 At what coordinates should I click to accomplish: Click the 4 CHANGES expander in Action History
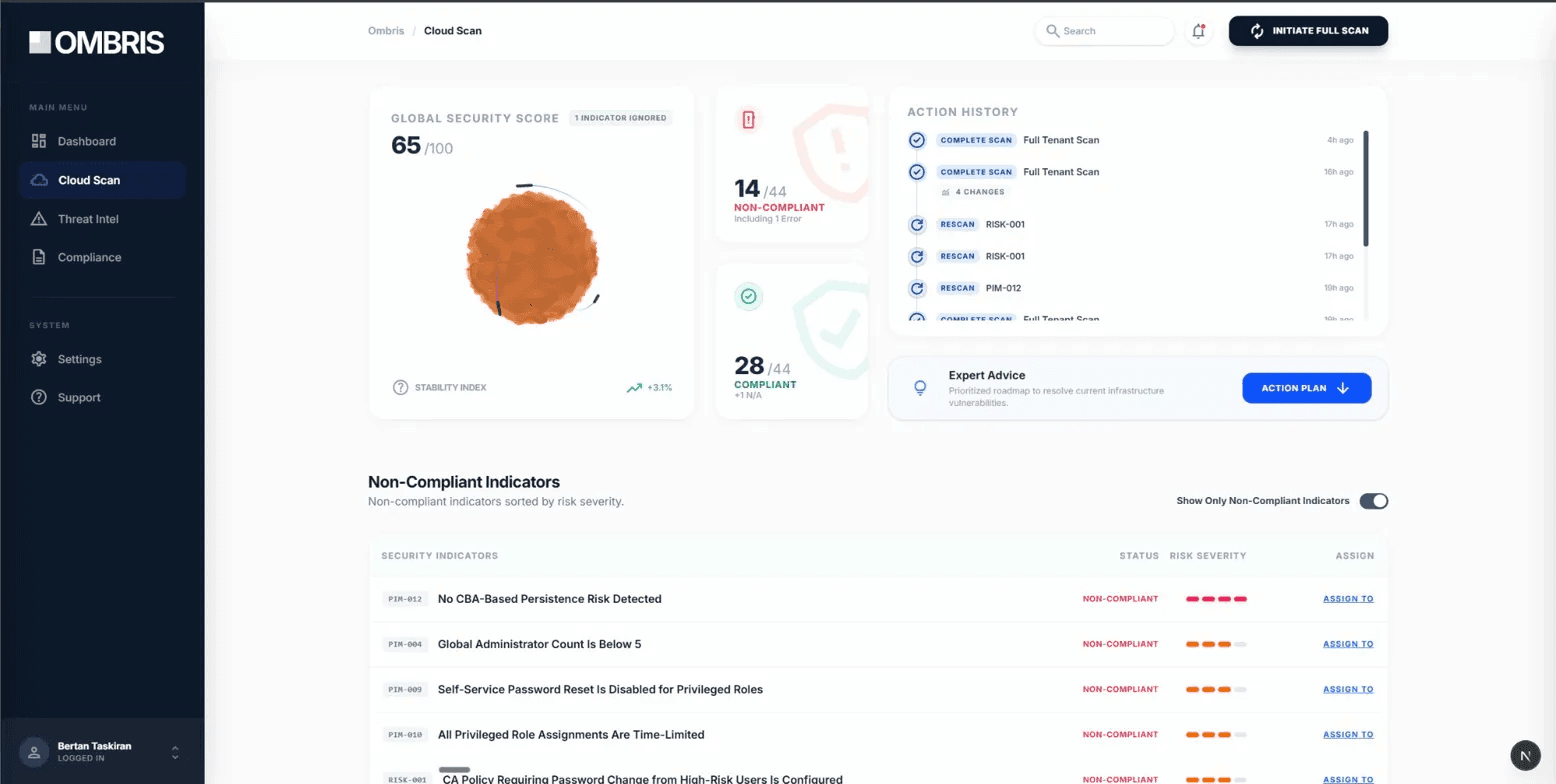(974, 191)
